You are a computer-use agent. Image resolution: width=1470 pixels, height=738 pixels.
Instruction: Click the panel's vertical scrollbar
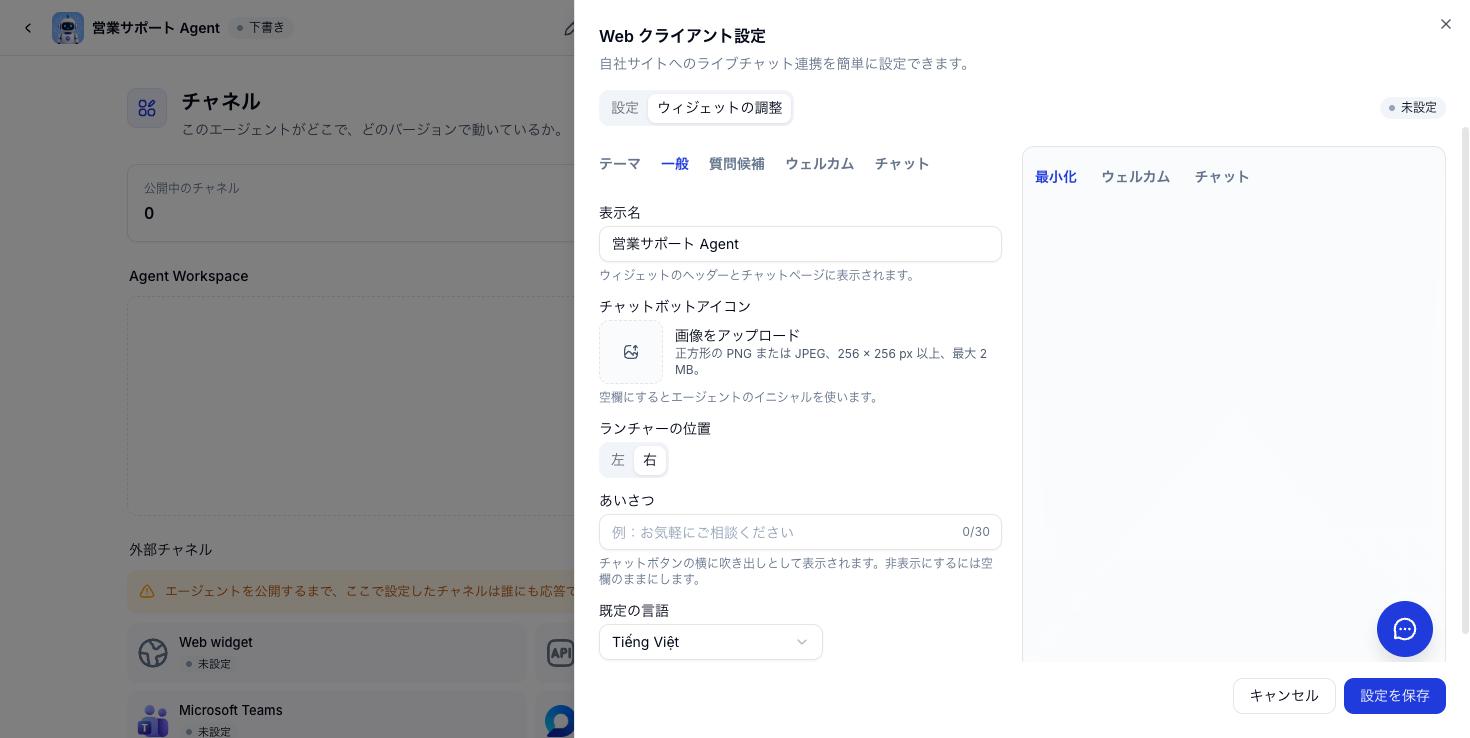(x=1465, y=380)
